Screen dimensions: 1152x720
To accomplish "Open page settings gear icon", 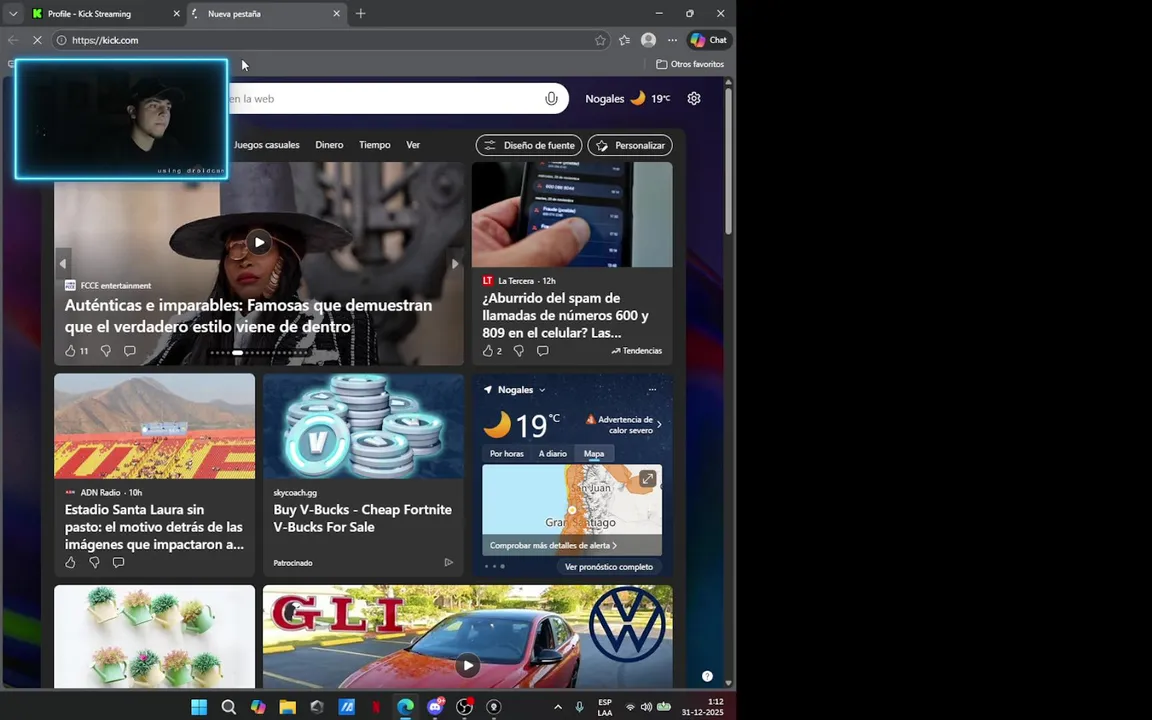I will (x=694, y=98).
